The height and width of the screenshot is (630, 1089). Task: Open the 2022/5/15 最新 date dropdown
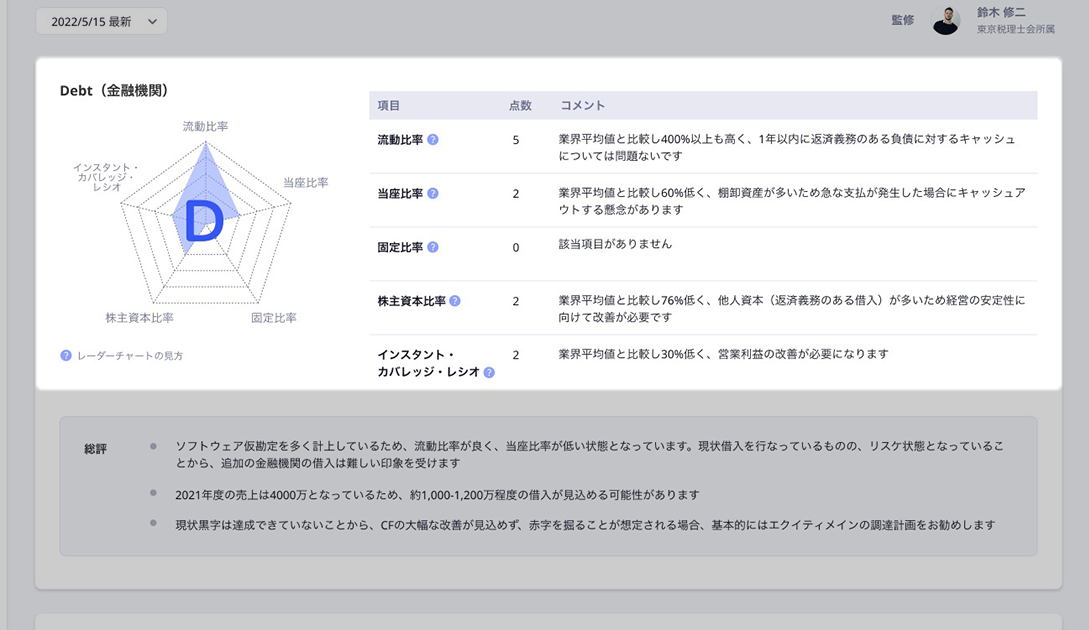point(101,21)
